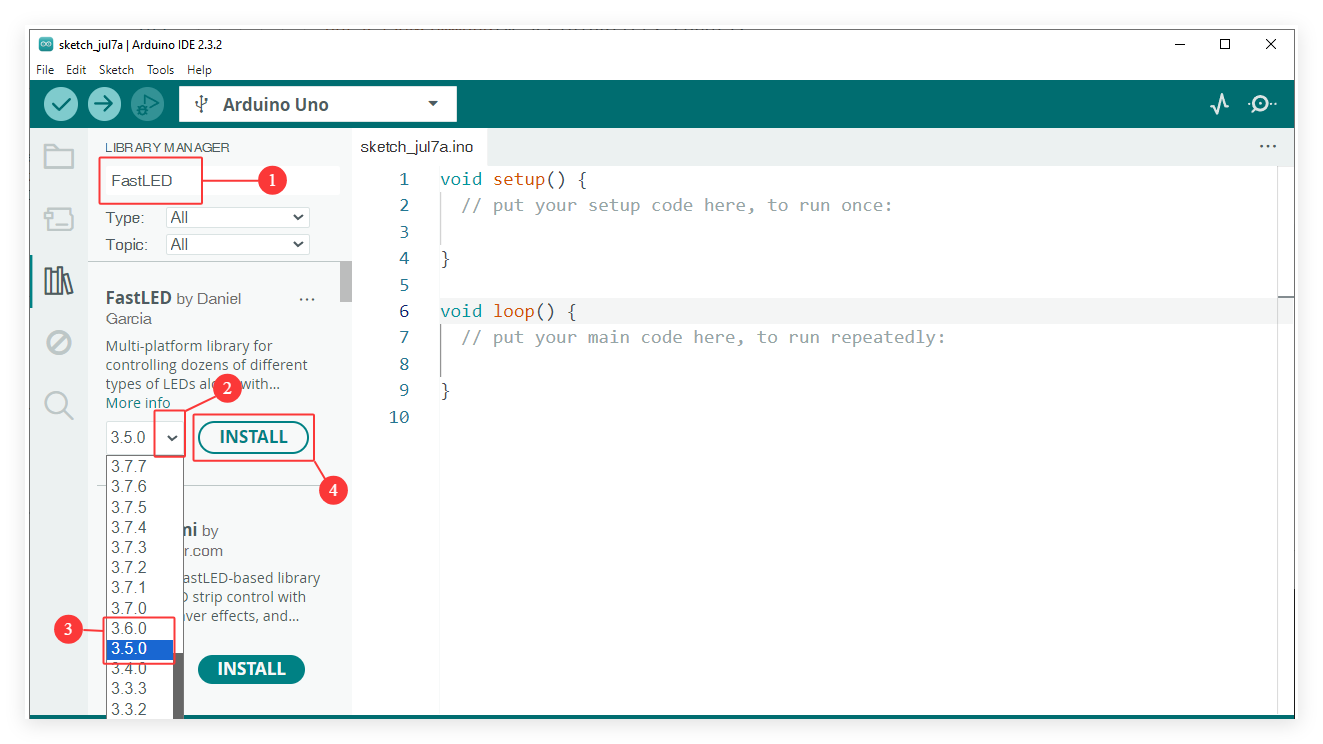
Task: Install the FastLED library
Action: click(253, 437)
